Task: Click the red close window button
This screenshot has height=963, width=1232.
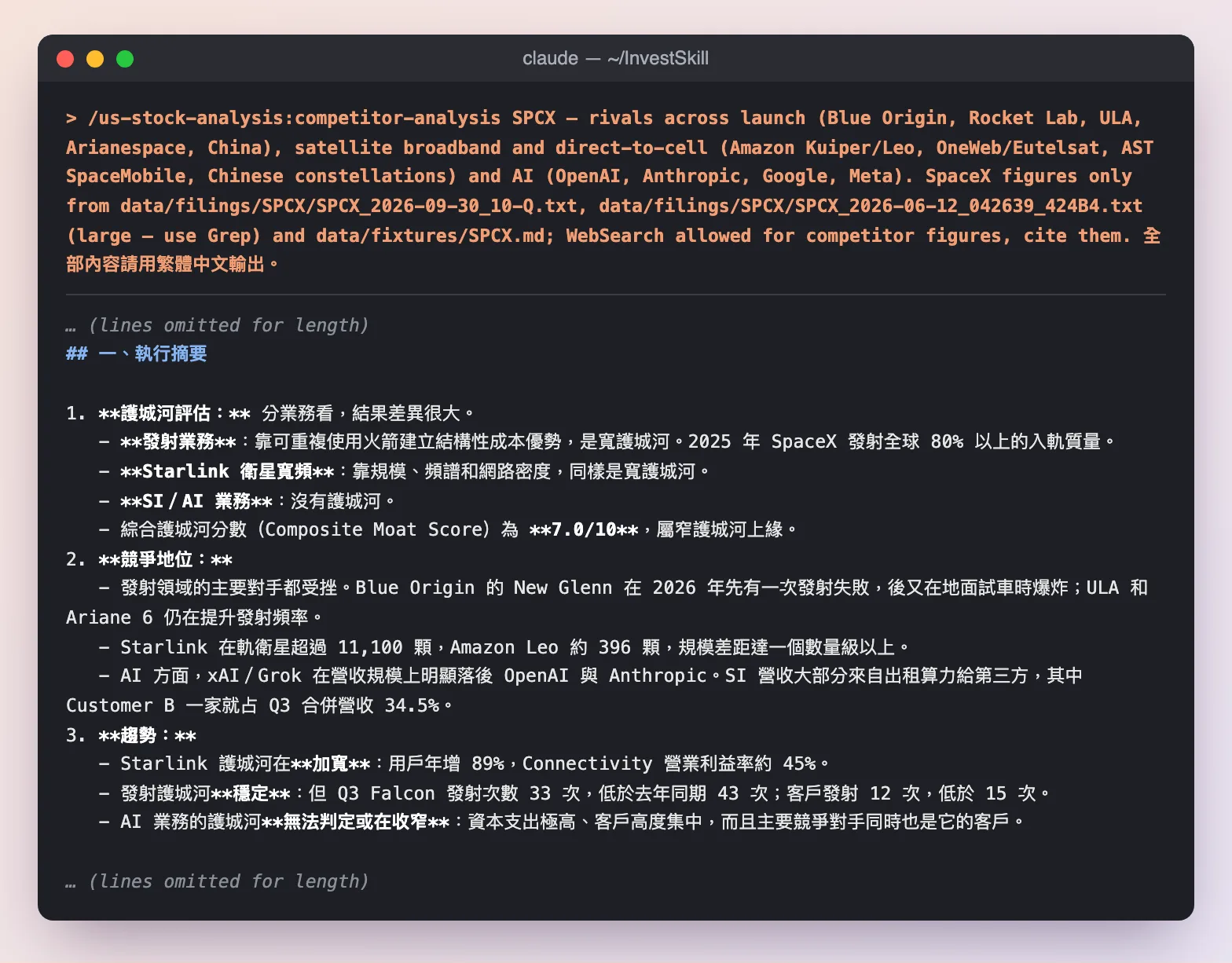Action: click(x=65, y=59)
